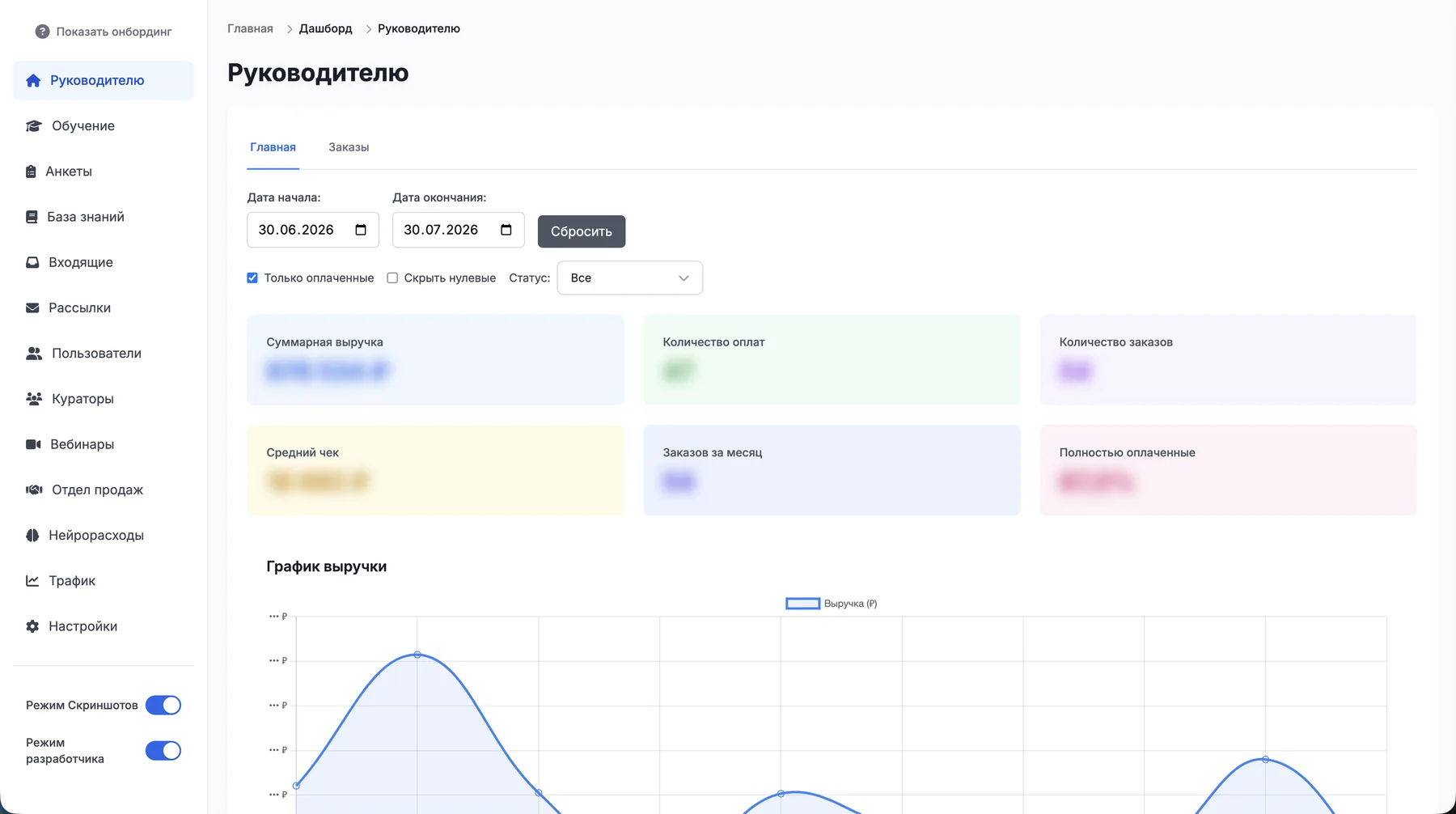This screenshot has width=1456, height=814.
Task: Click the chart line icon for Трафик
Action: [32, 581]
